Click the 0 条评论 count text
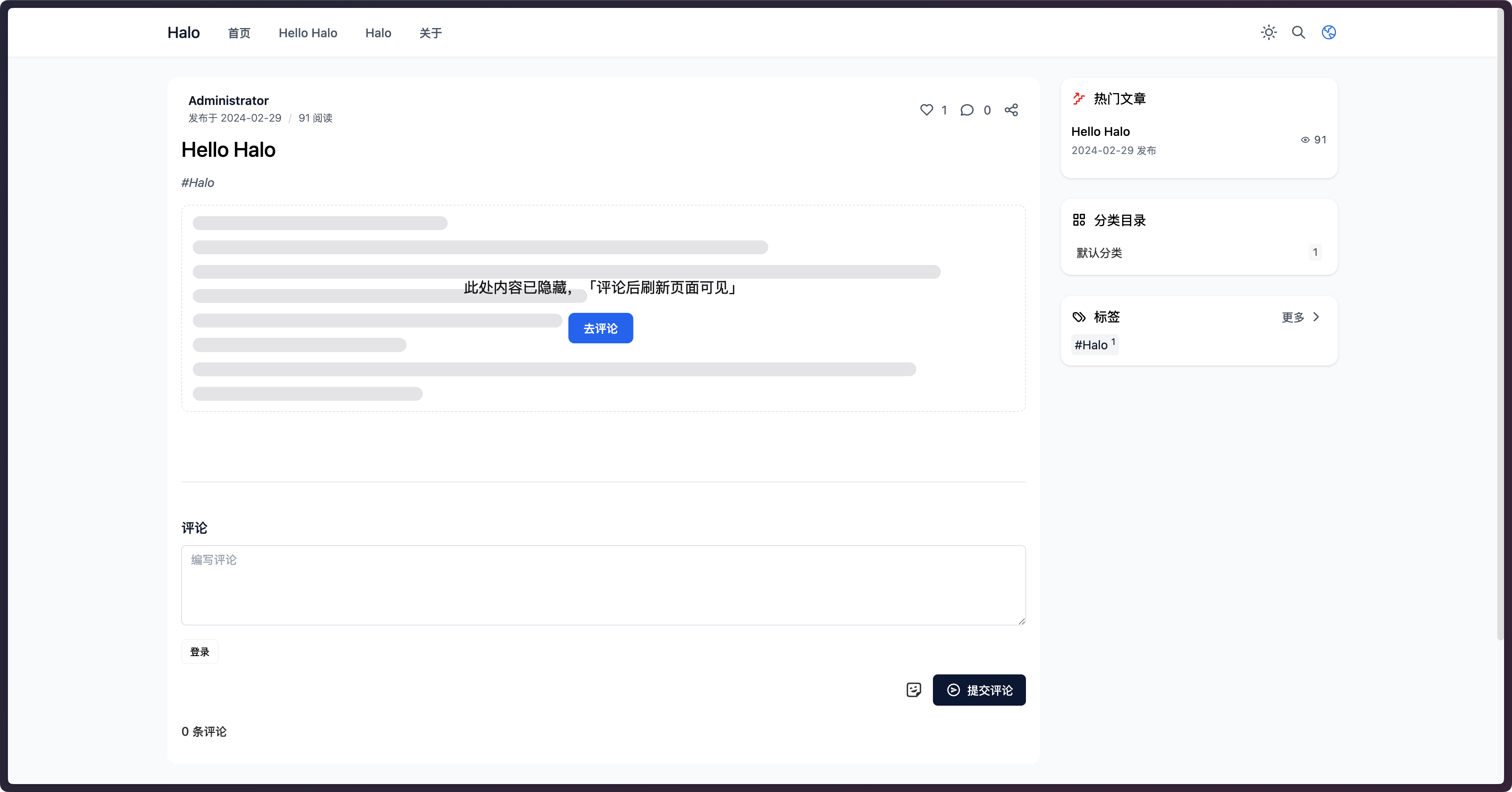This screenshot has width=1512, height=792. click(204, 731)
